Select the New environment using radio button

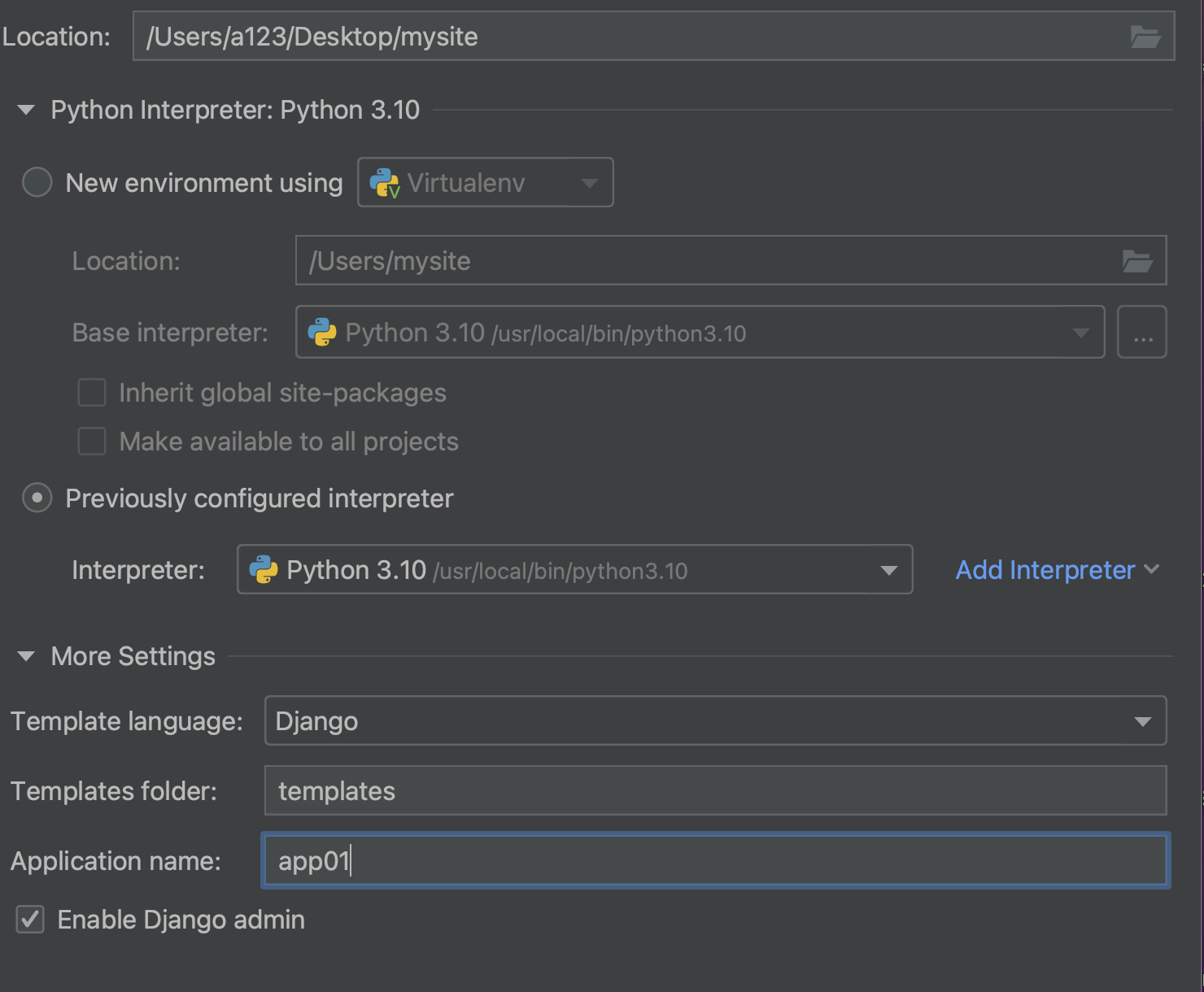click(37, 182)
